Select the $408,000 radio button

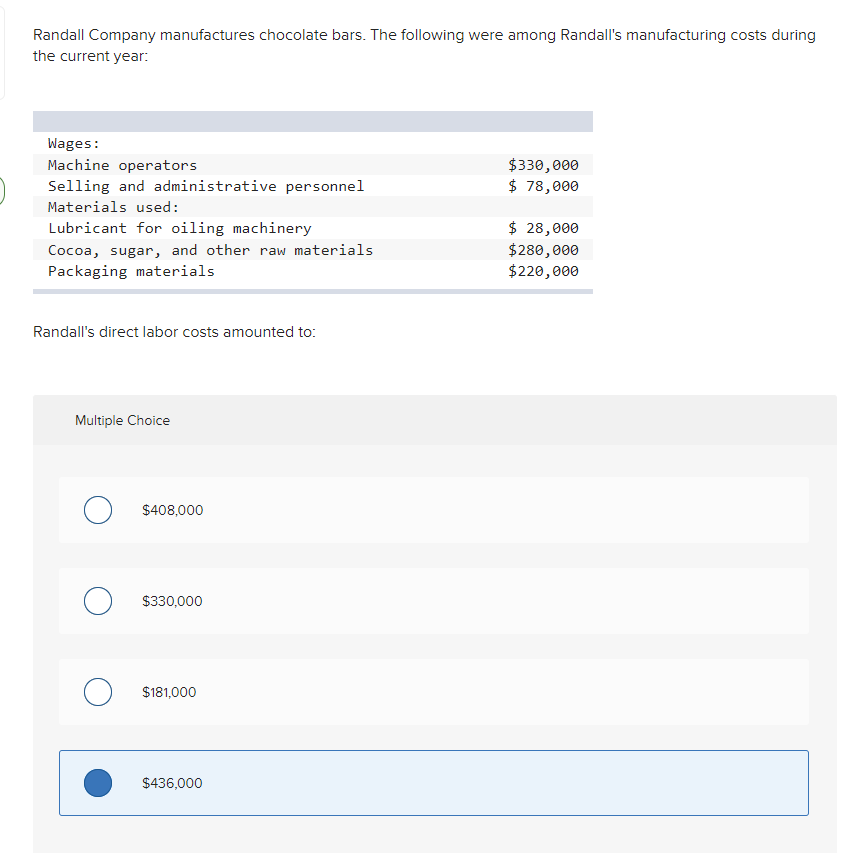point(97,510)
